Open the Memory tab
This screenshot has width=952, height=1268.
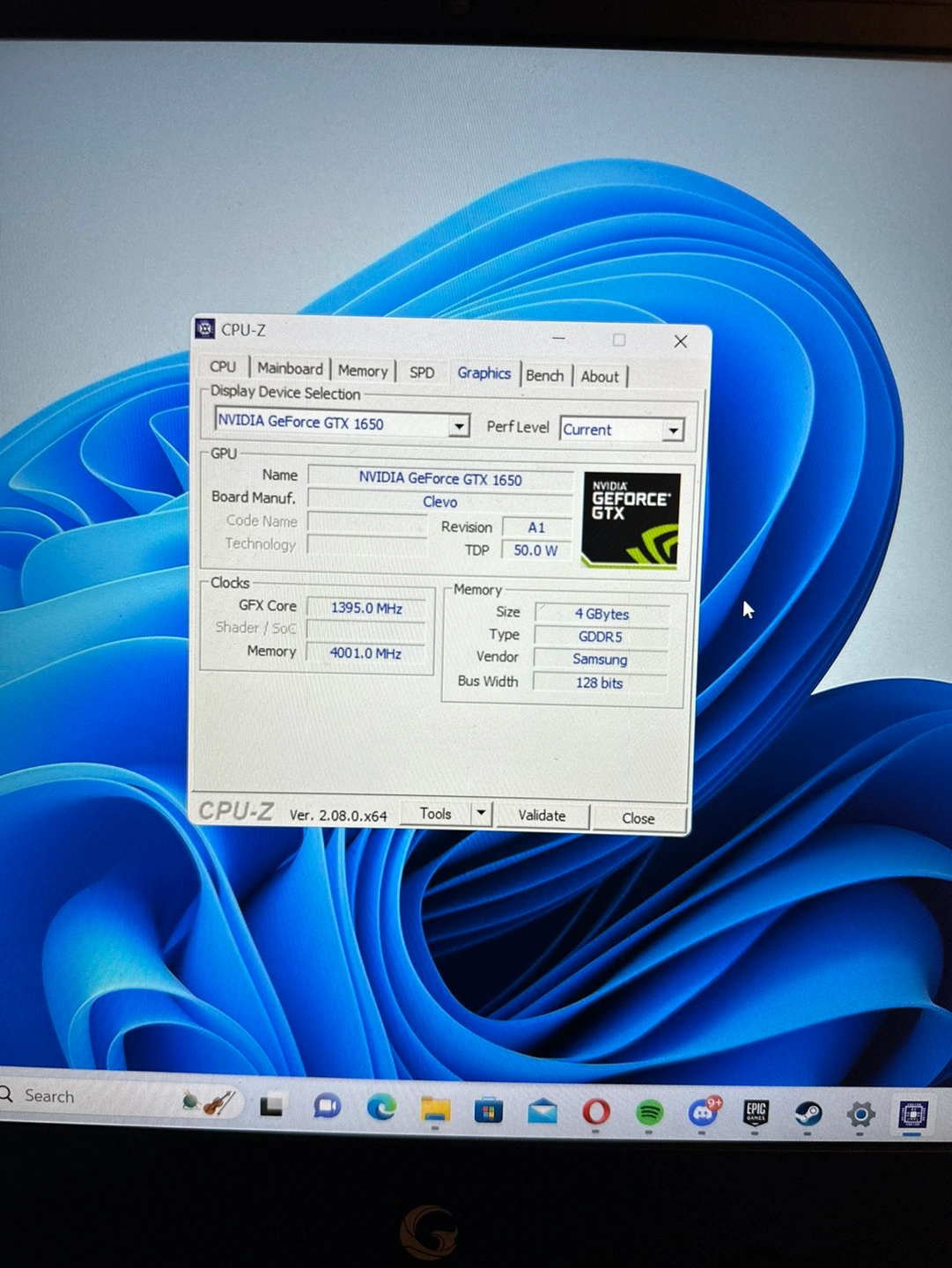(362, 371)
